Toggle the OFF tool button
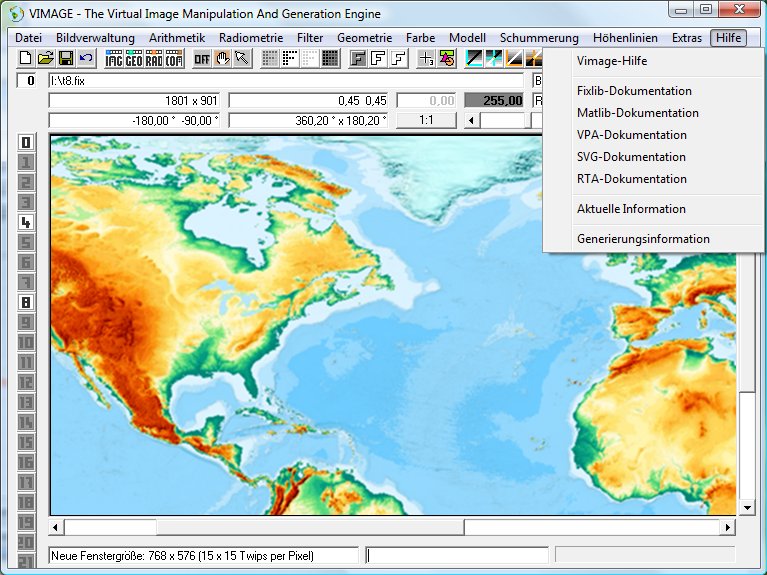 202,59
